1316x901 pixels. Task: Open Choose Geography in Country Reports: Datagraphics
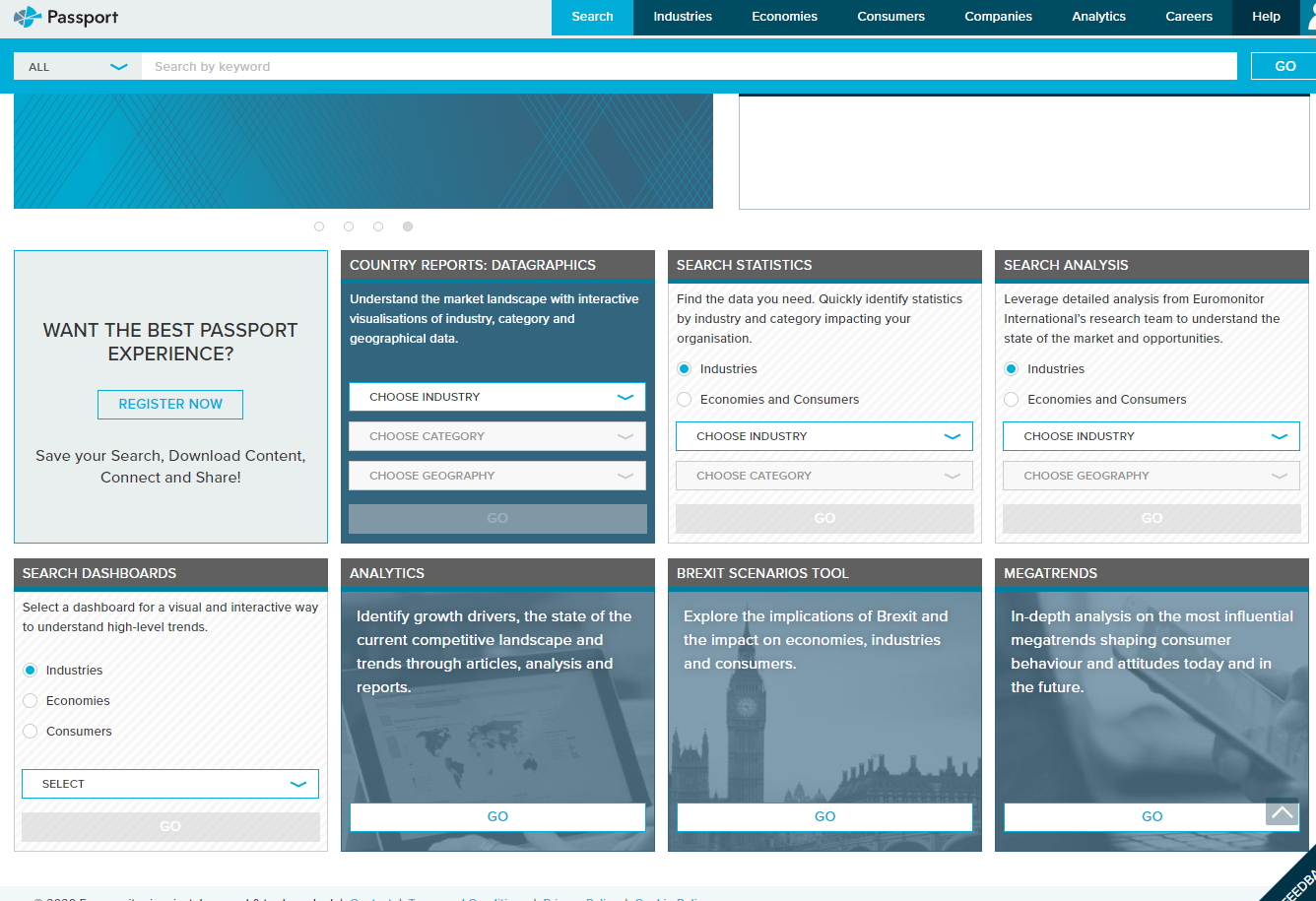coord(497,476)
